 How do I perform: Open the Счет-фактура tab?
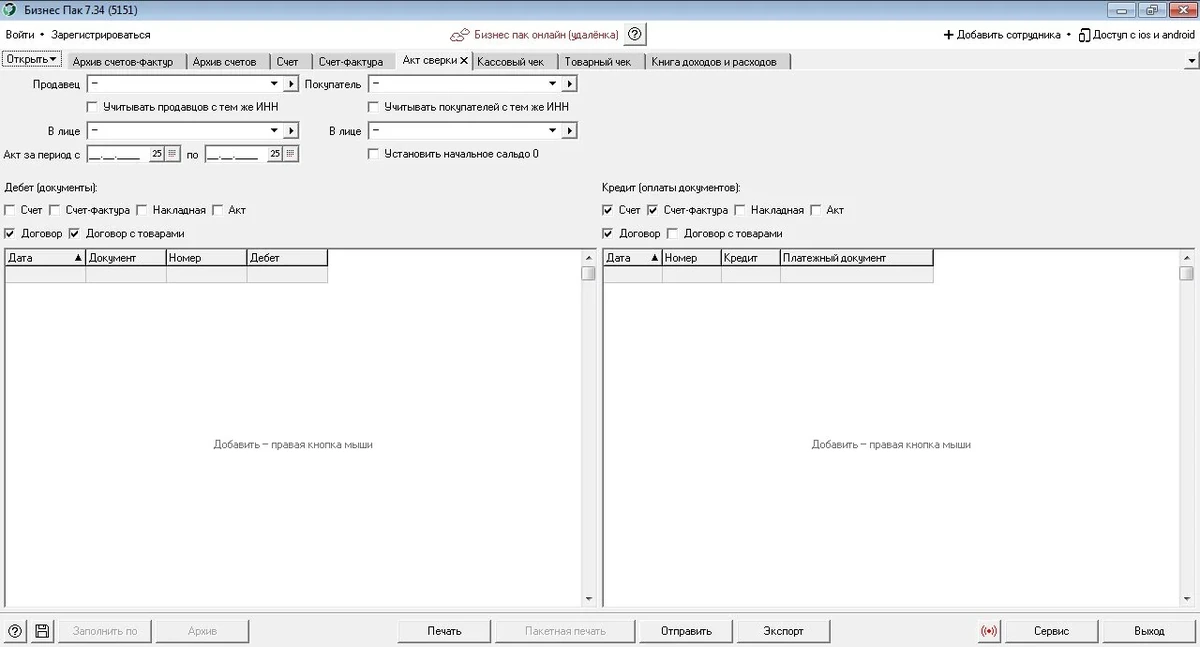tap(351, 62)
